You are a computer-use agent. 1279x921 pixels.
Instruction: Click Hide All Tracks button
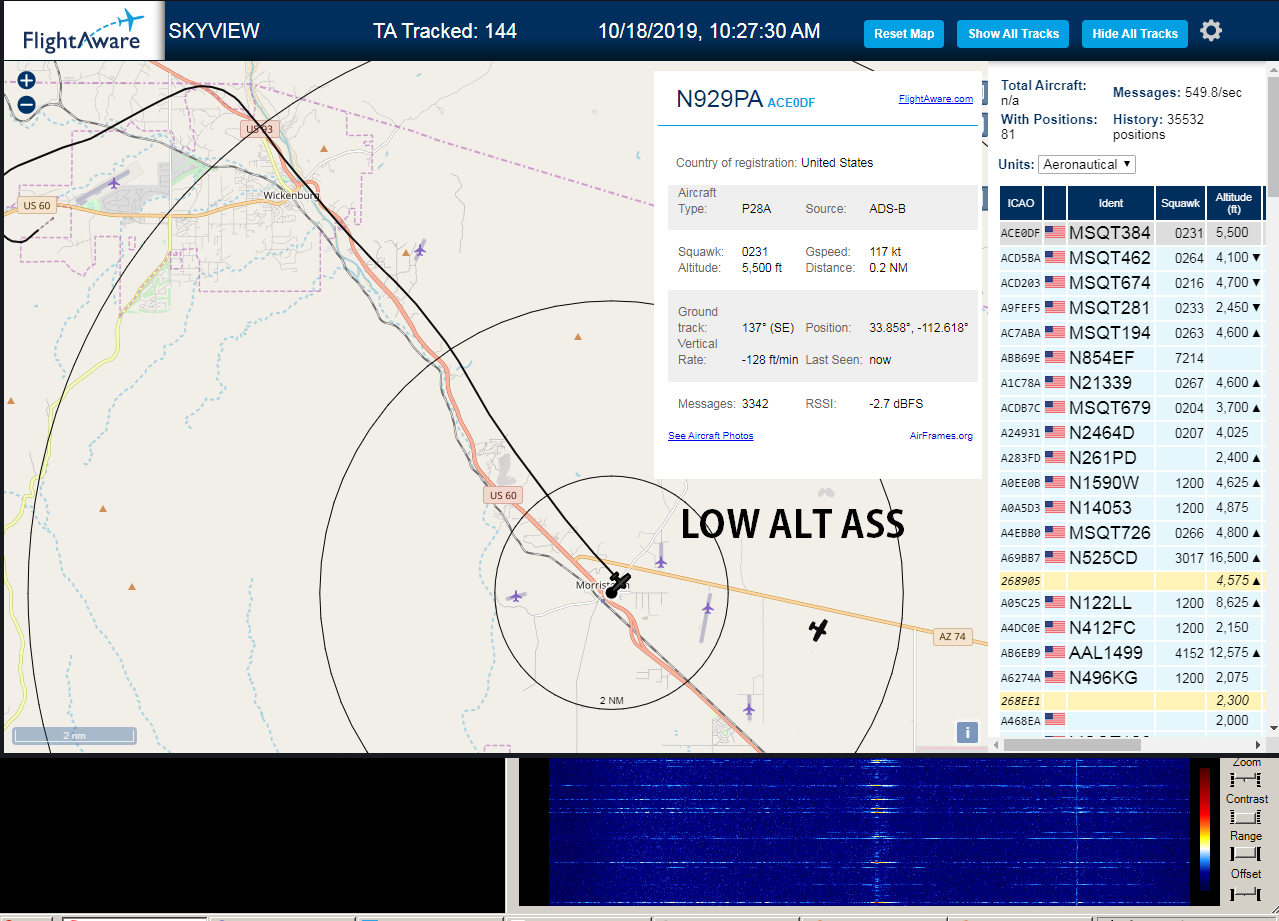point(1135,34)
